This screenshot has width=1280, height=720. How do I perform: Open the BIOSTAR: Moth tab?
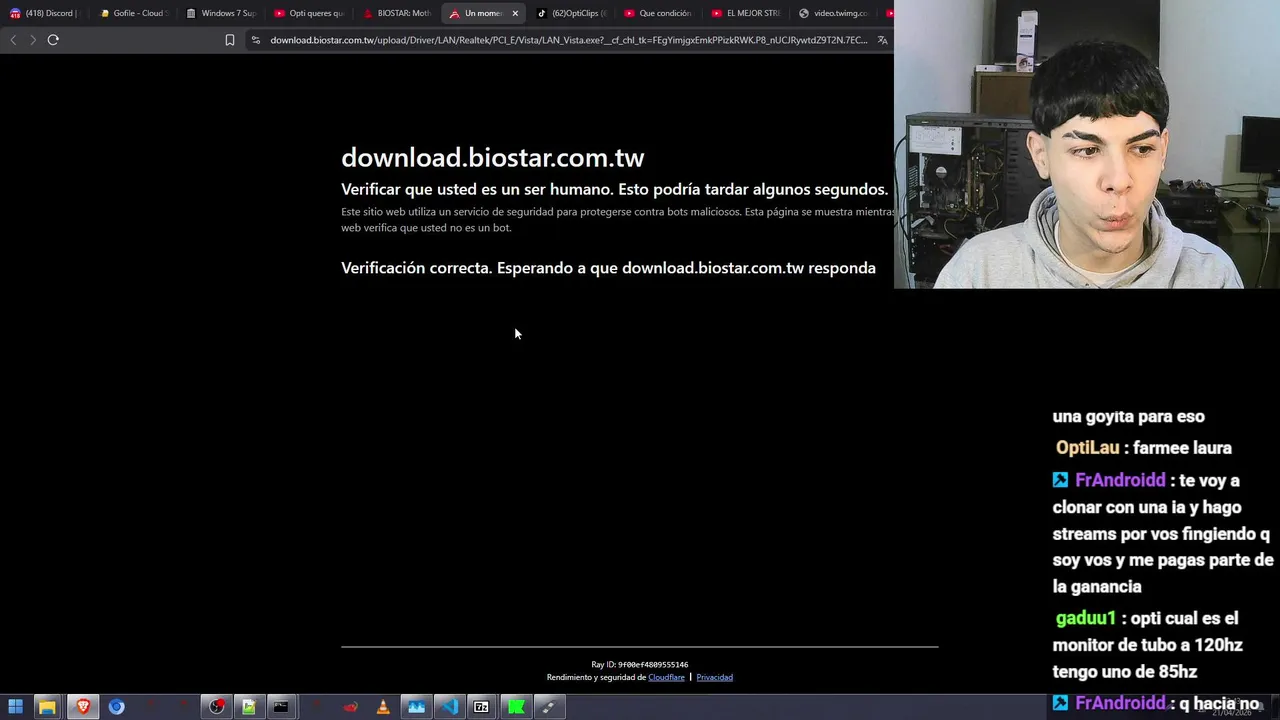click(396, 13)
